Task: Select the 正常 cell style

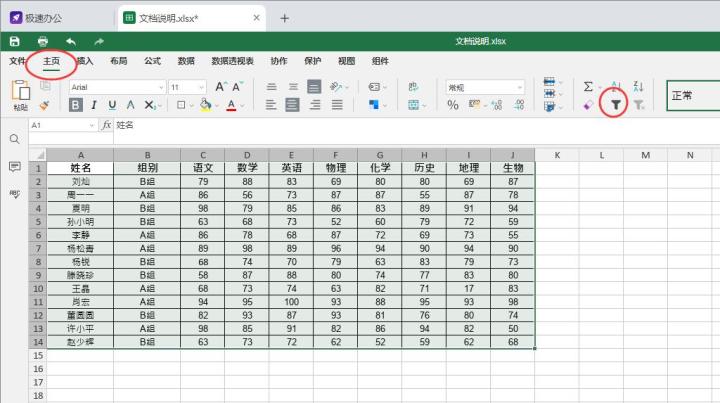Action: [691, 96]
